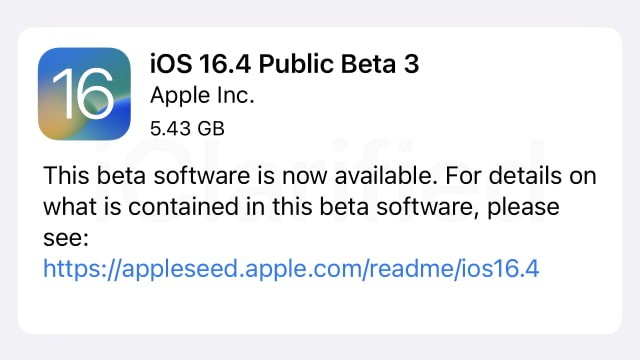
Task: Click the Apple Inc. developer label
Action: (x=202, y=96)
